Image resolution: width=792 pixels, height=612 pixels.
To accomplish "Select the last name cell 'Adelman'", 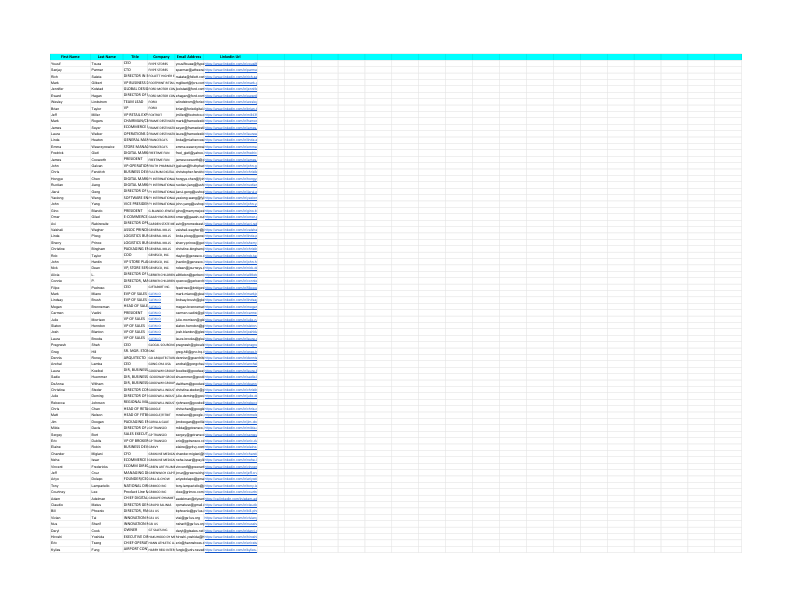I will (x=107, y=498).
